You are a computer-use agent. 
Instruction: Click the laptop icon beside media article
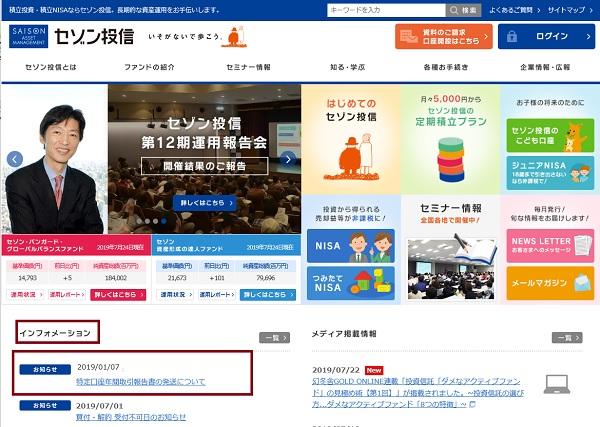click(557, 384)
